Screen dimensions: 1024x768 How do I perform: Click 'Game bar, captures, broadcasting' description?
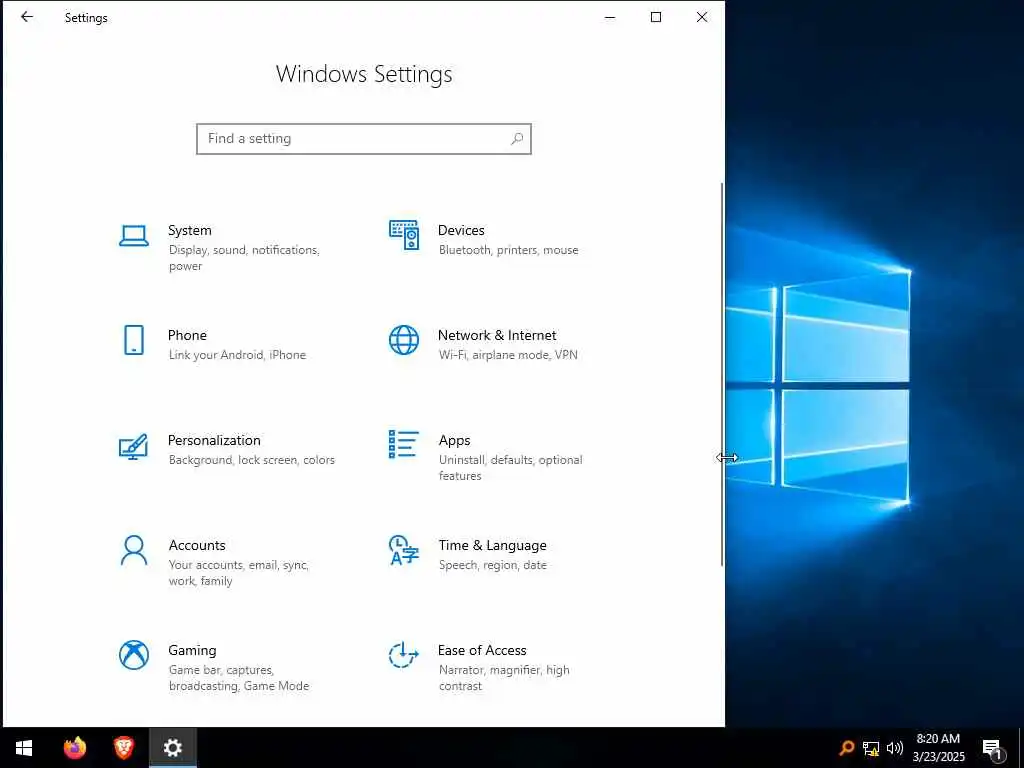tap(239, 678)
